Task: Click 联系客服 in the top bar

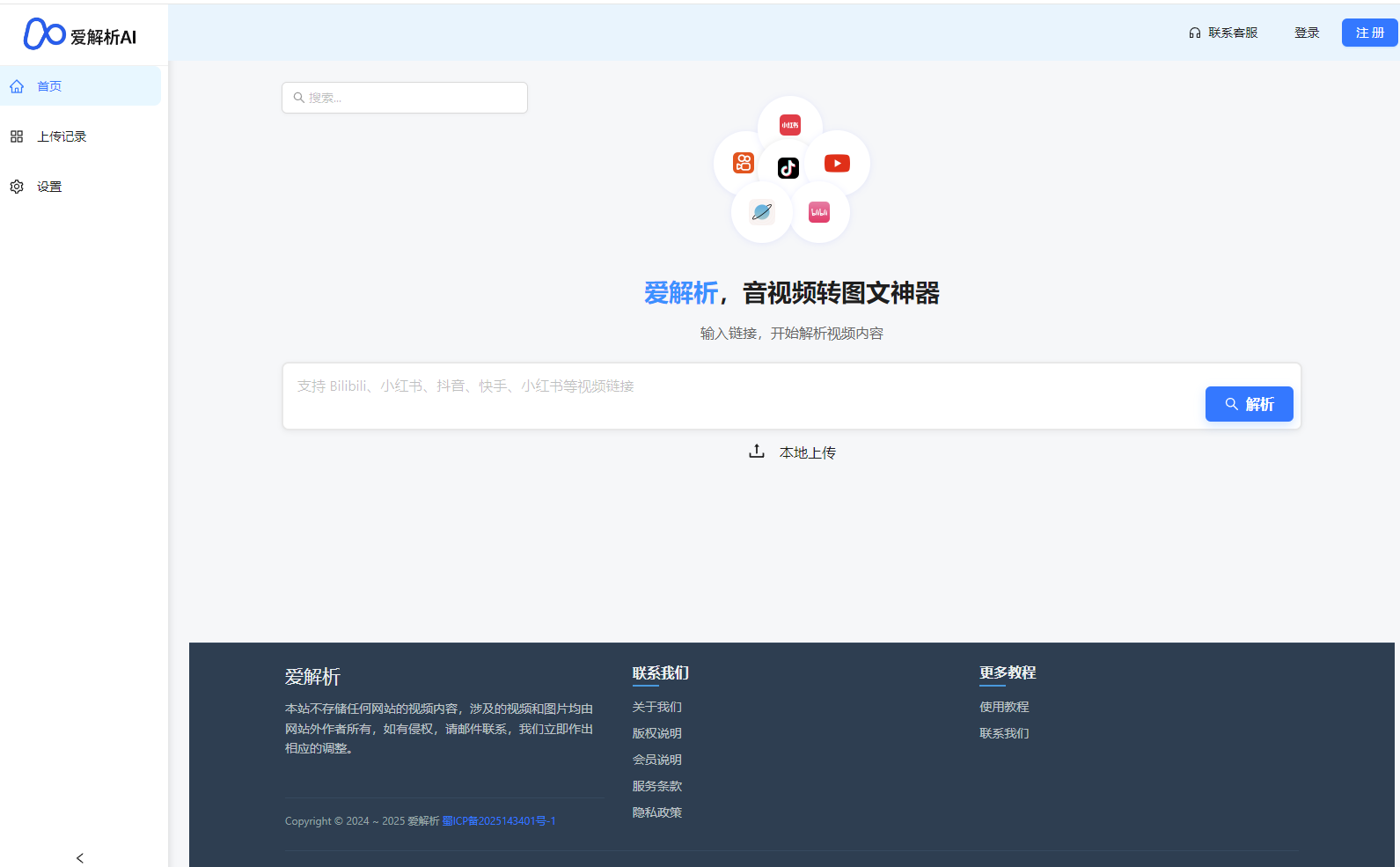Action: [x=1233, y=33]
